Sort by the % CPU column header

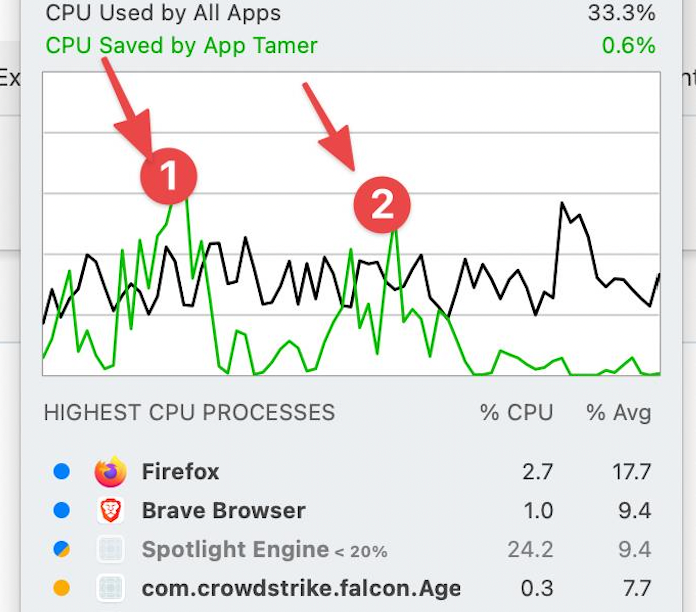pyautogui.click(x=517, y=413)
